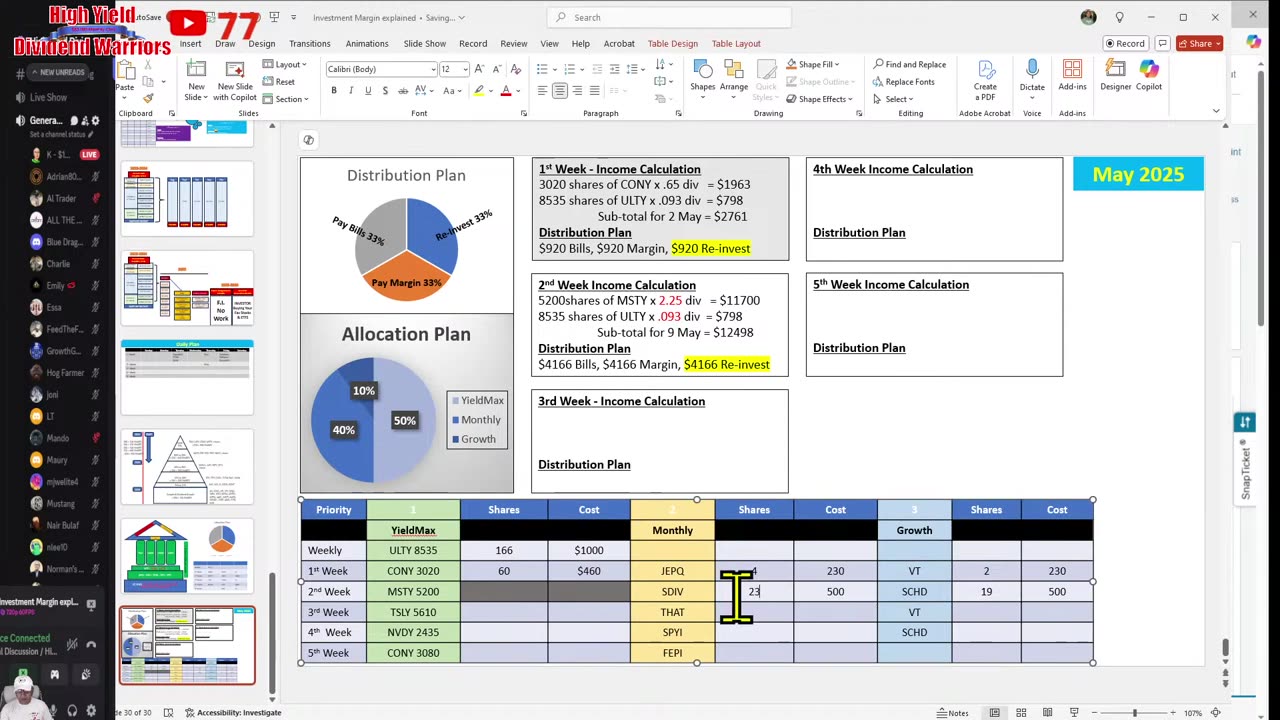Click the zoom slider handle
This screenshot has width=1280, height=720.
1134,713
